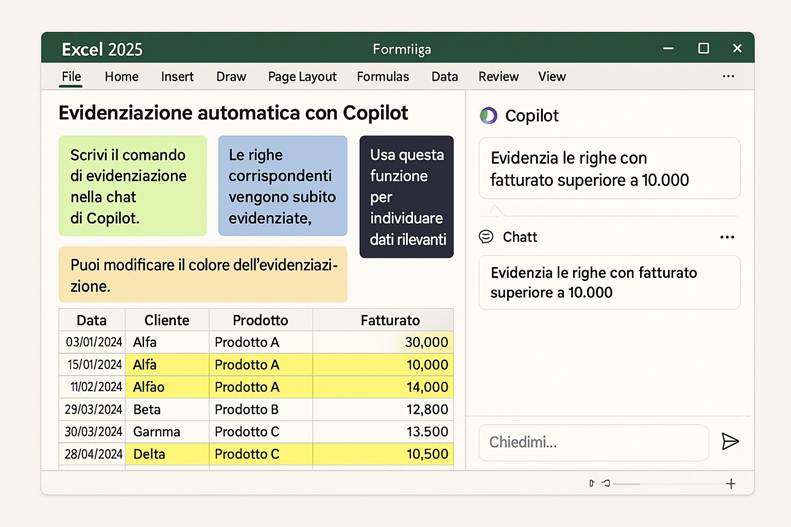Click the Formriiga title in title bar

pyautogui.click(x=402, y=49)
